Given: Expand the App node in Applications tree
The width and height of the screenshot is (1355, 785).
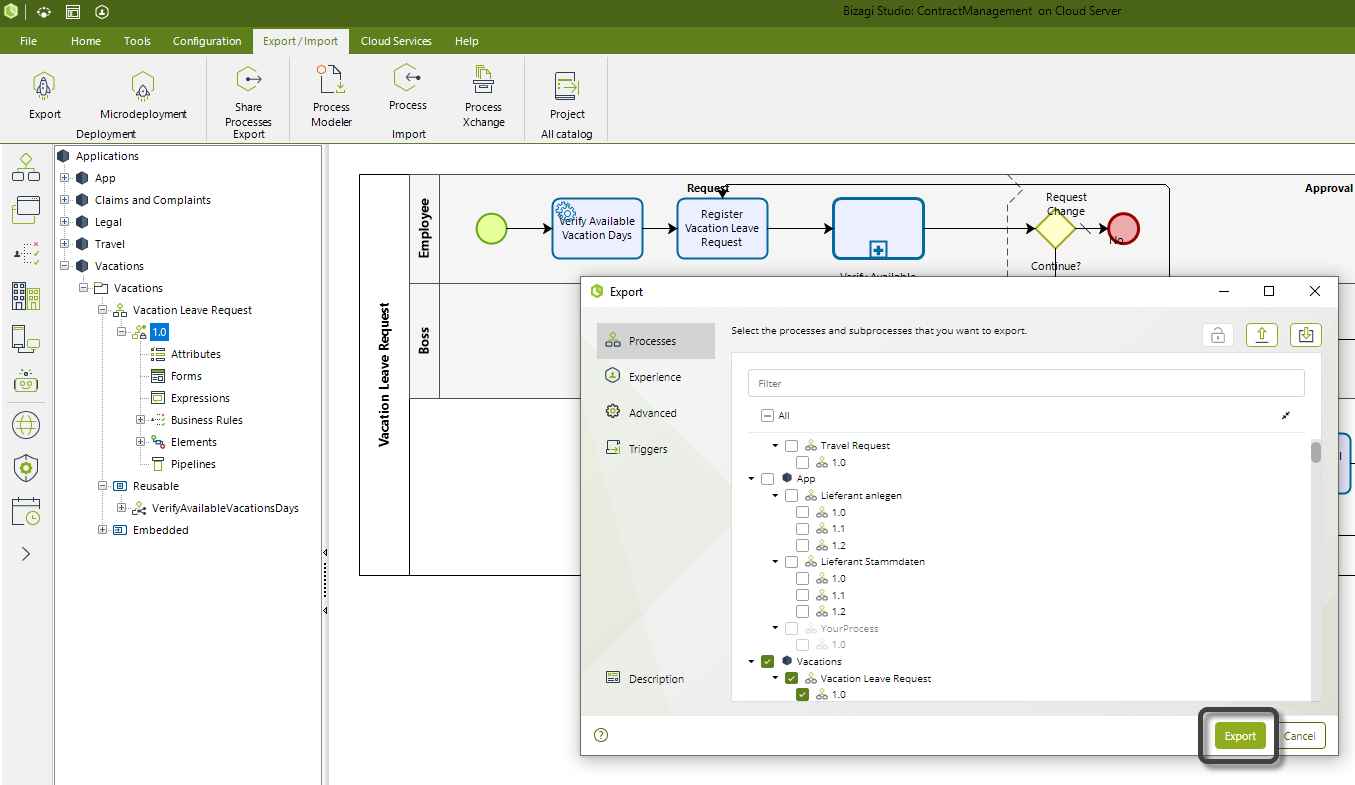Looking at the screenshot, I should click(65, 178).
